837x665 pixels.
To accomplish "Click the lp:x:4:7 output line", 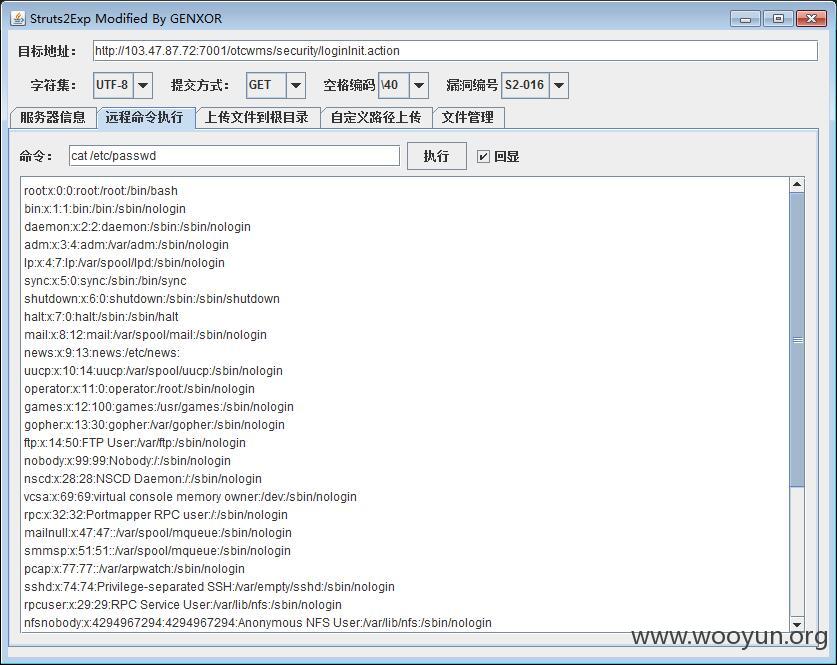I will pyautogui.click(x=124, y=263).
